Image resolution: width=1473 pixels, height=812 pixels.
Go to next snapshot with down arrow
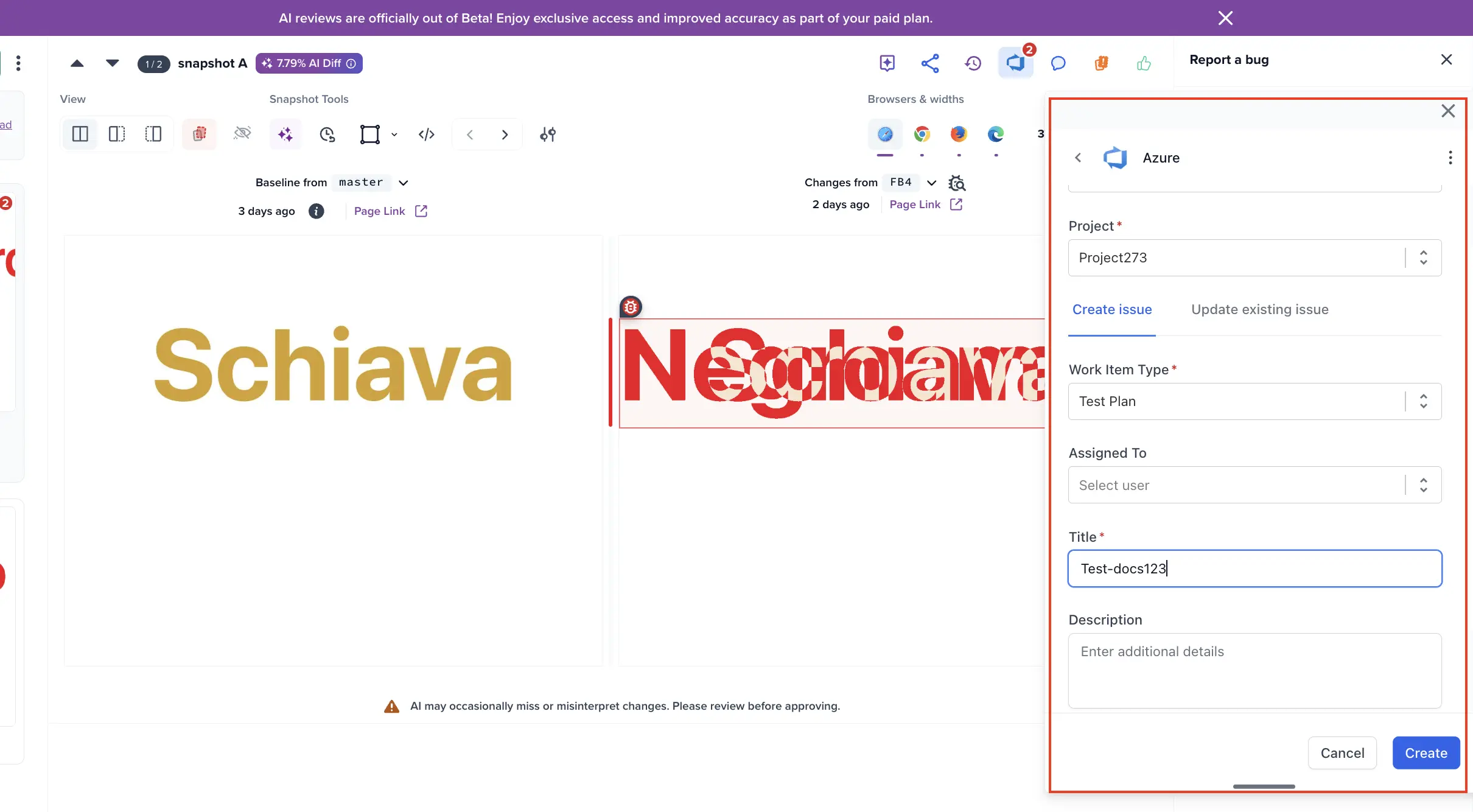pos(112,63)
